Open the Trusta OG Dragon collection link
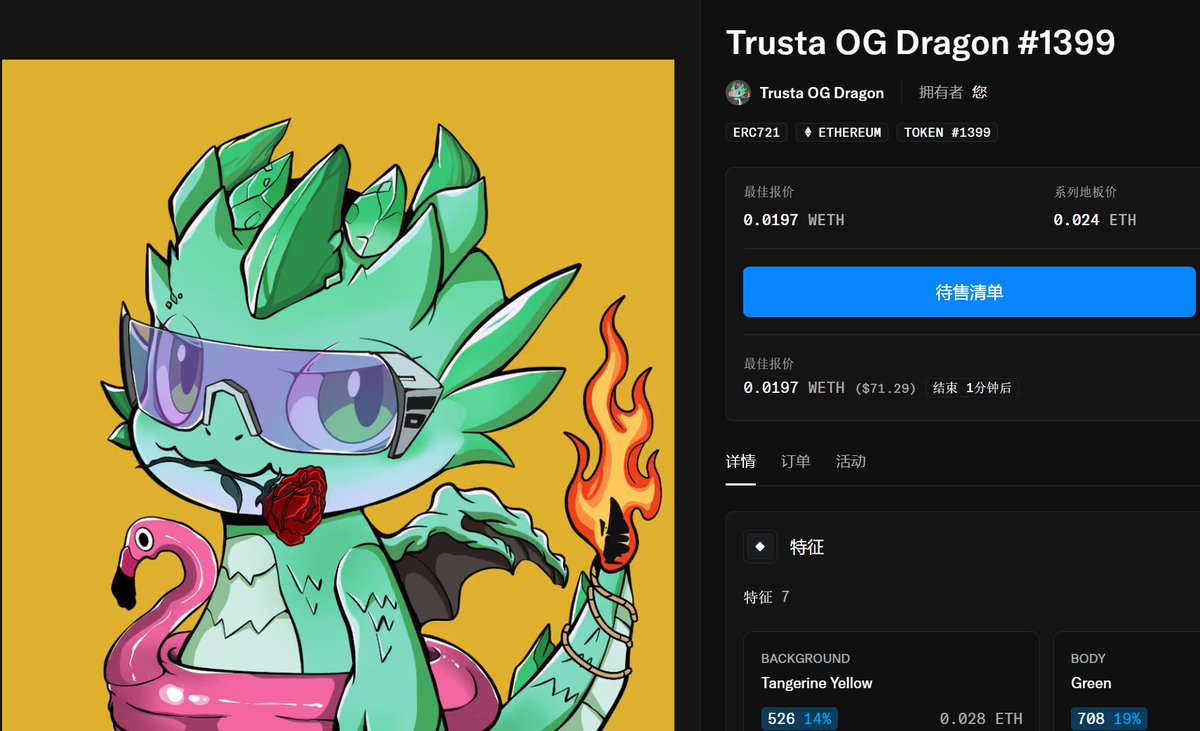The image size is (1200, 731). 821,93
